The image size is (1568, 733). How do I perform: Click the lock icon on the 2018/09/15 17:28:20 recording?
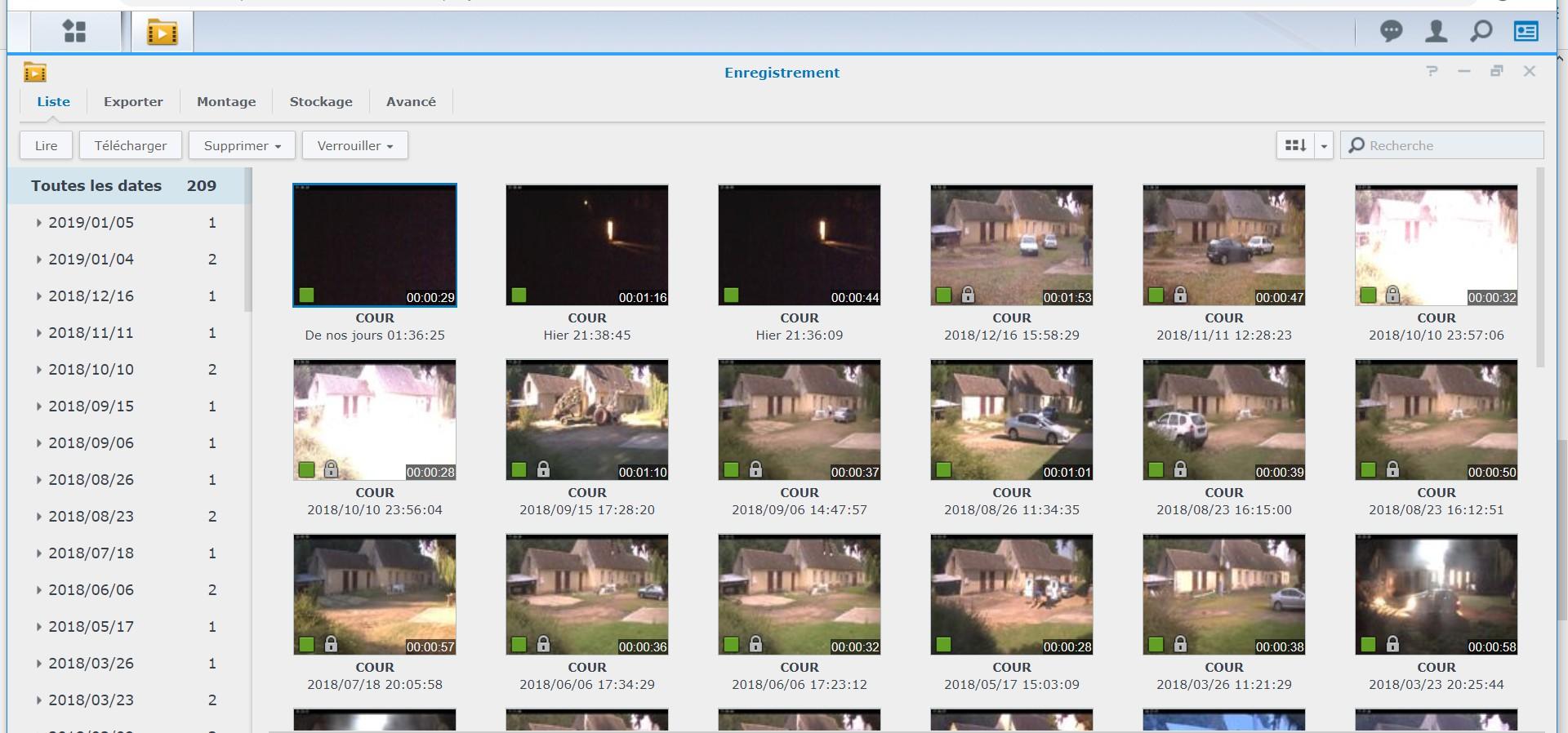[x=543, y=469]
